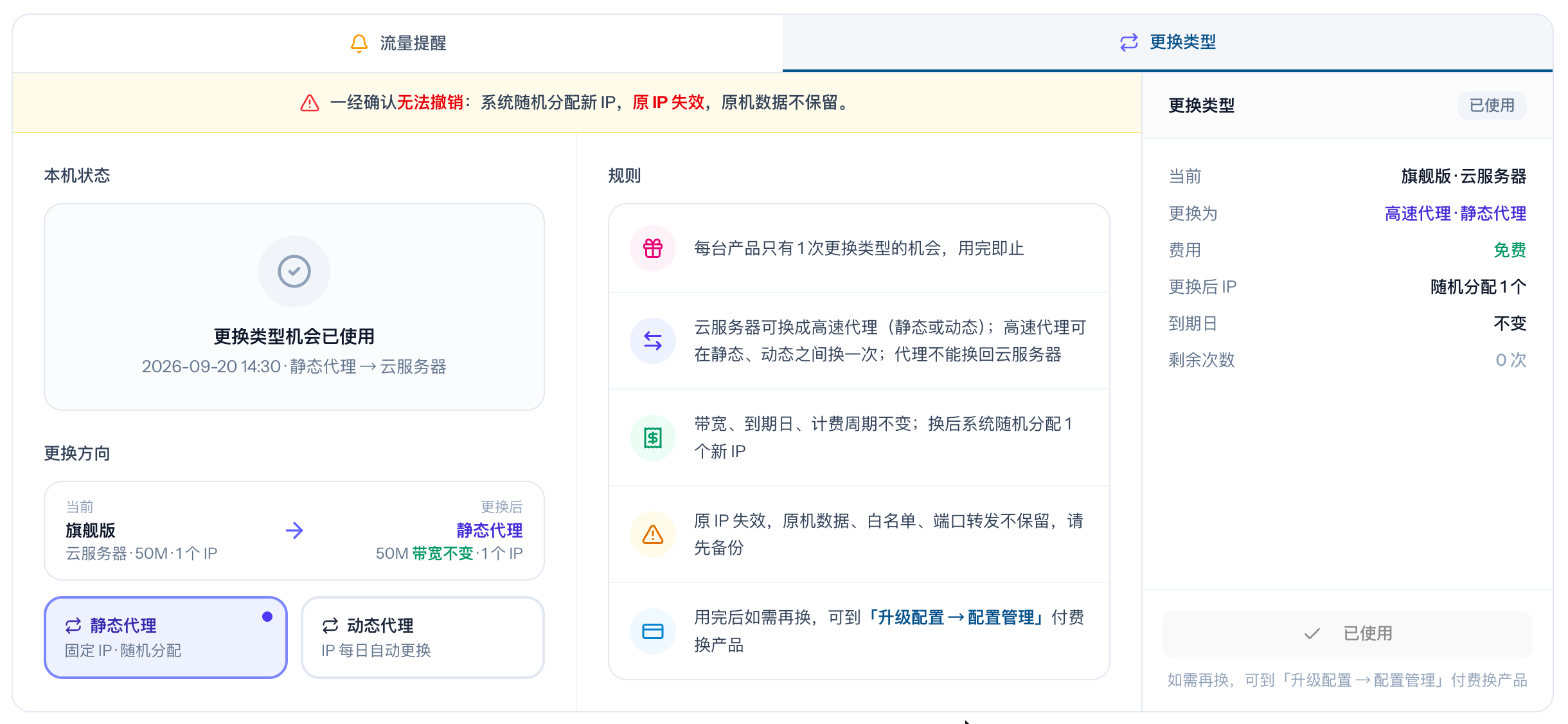Image resolution: width=1568 pixels, height=724 pixels.
Task: Click the orange warning triangle rule icon
Action: [x=653, y=534]
